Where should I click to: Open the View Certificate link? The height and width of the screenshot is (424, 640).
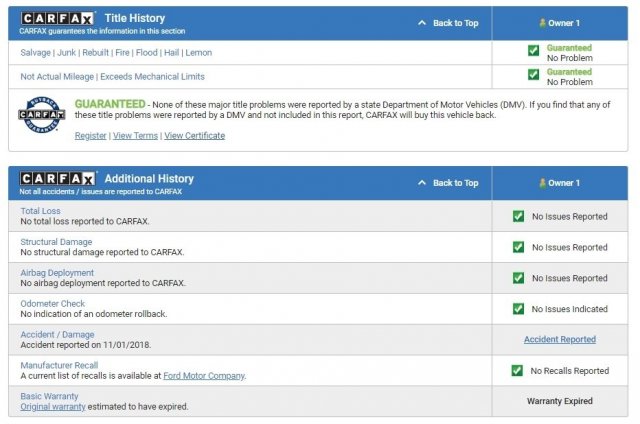coord(194,136)
